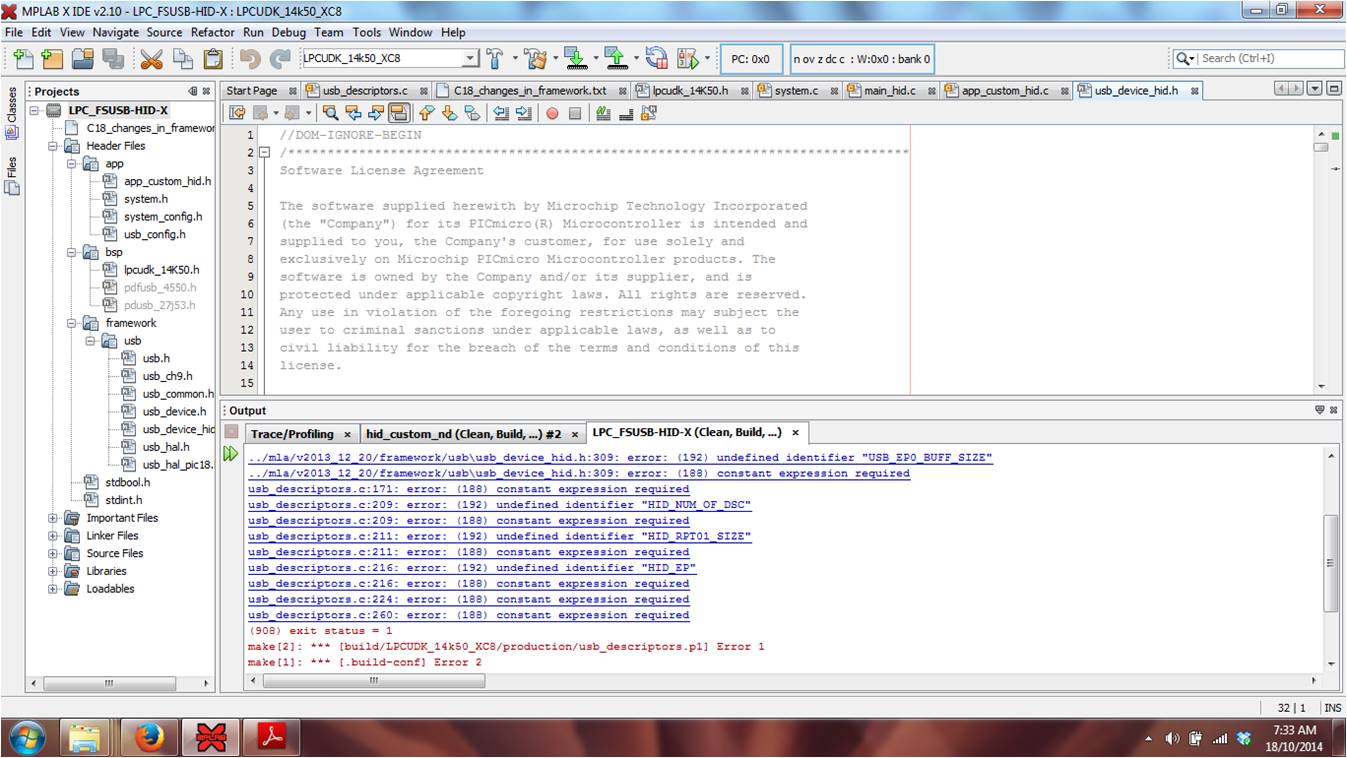Click the Build Project hammer icon
The height and width of the screenshot is (758, 1347).
tap(494, 59)
